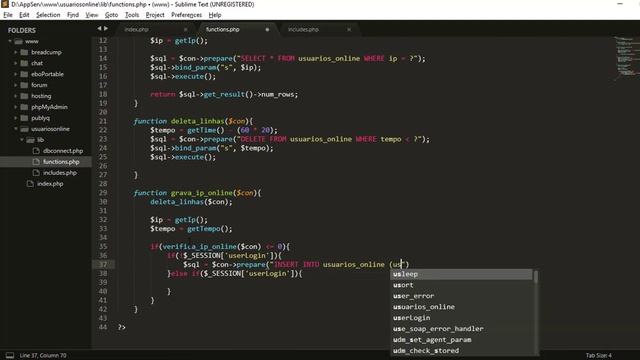640x360 pixels.
Task: Expand the publyq folder
Action: (16, 118)
